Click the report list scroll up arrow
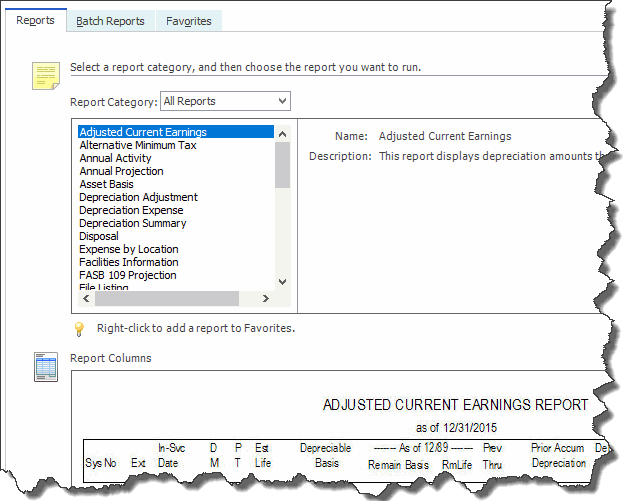The height and width of the screenshot is (501, 624). [282, 133]
